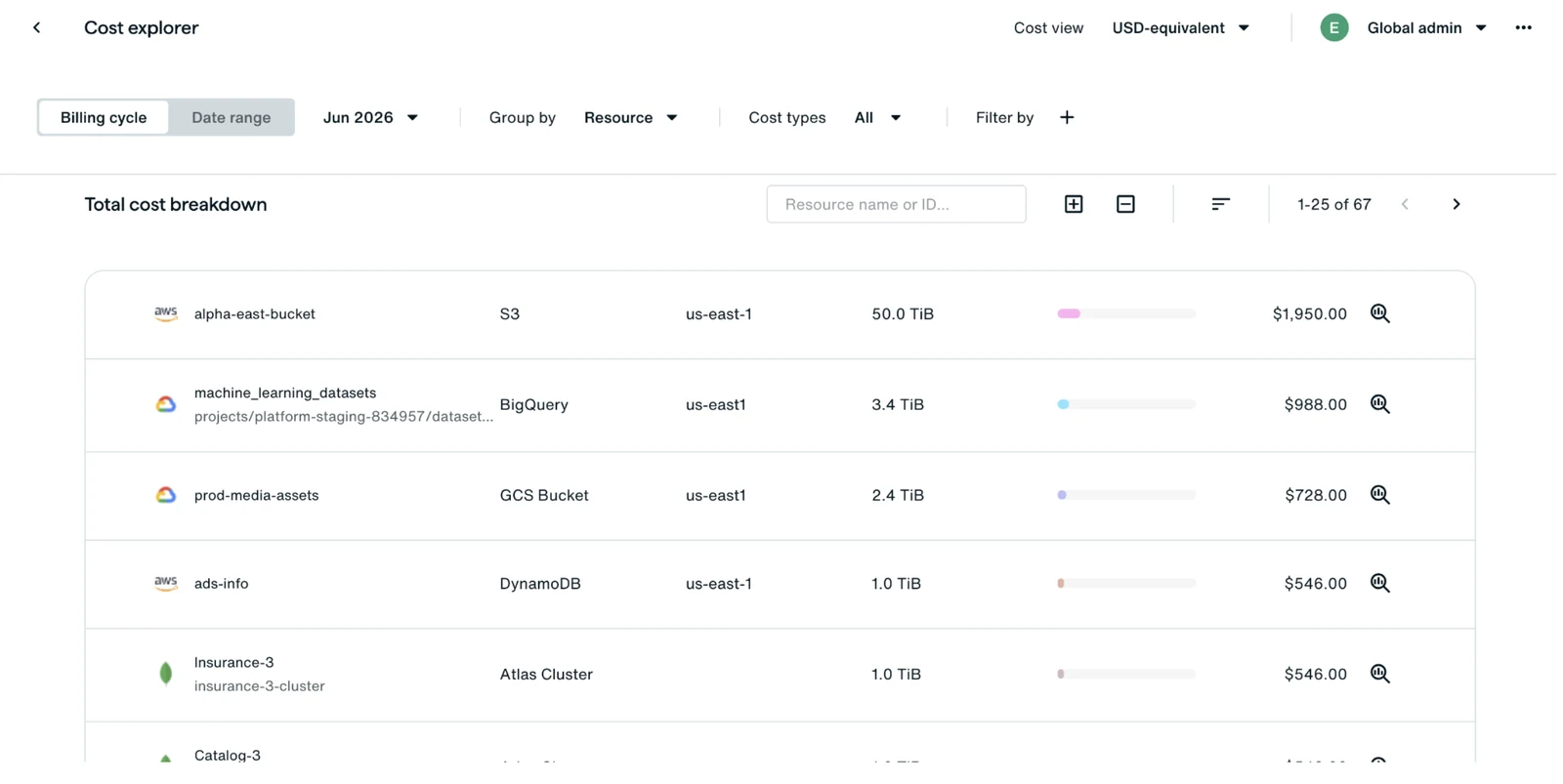This screenshot has width=1563, height=784.
Task: Open the Group by Resource dropdown
Action: click(x=631, y=117)
